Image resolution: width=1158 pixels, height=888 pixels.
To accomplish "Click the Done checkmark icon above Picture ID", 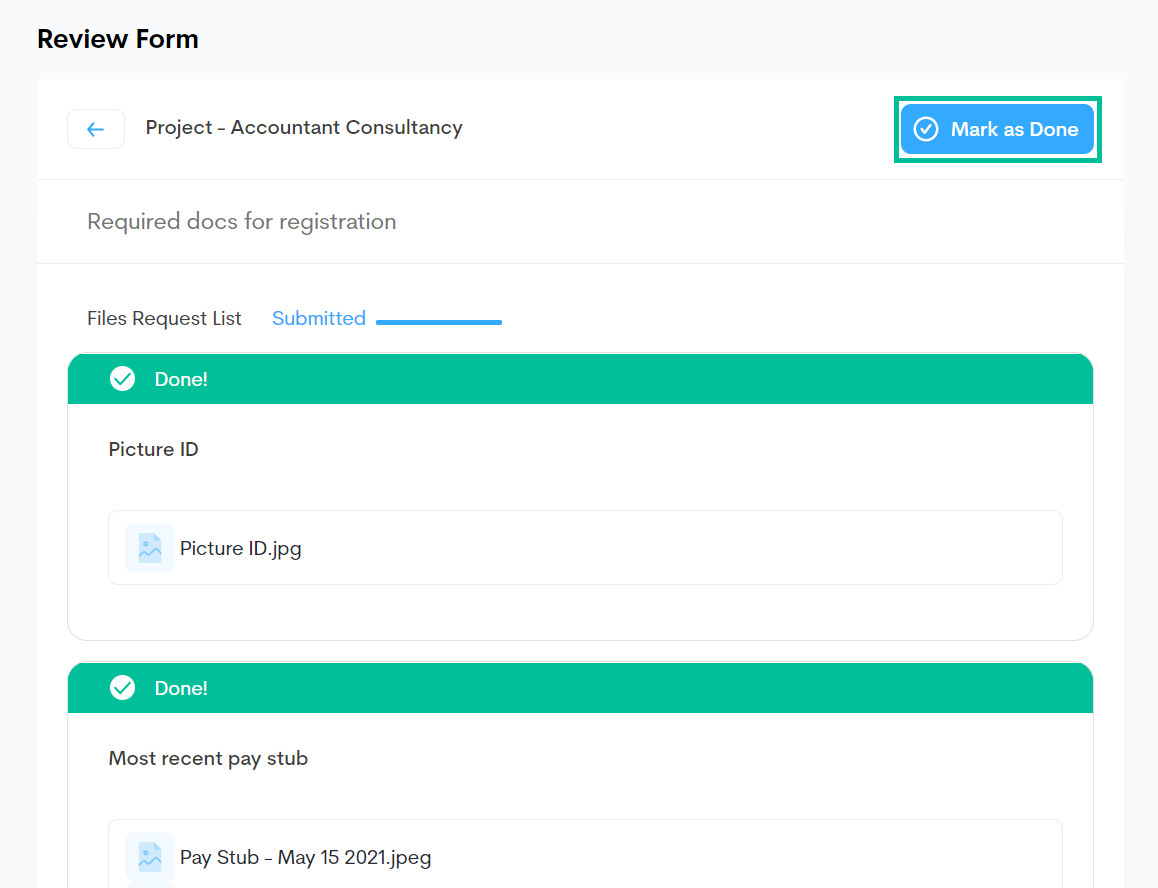I will click(122, 379).
